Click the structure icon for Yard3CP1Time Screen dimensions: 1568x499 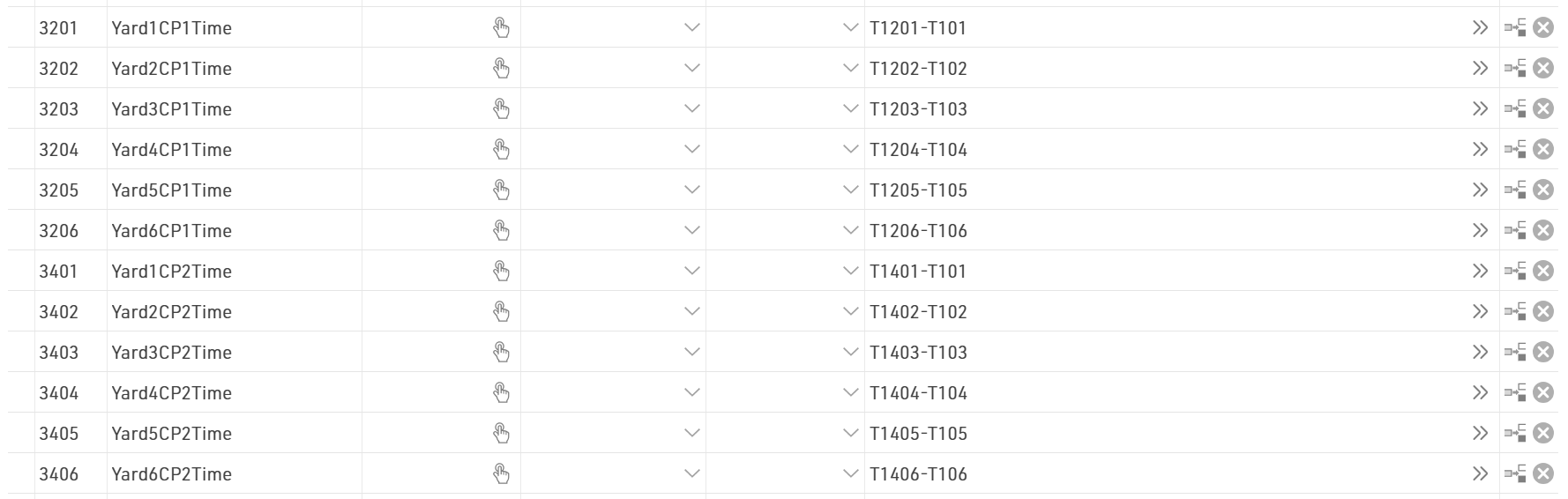[x=1515, y=109]
